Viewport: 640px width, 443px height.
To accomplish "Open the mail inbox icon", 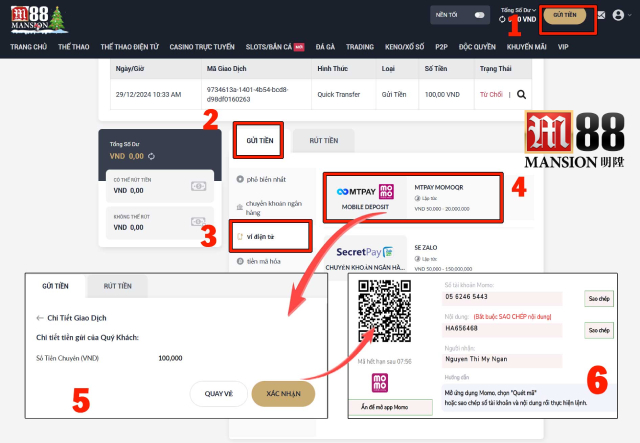I will 601,15.
